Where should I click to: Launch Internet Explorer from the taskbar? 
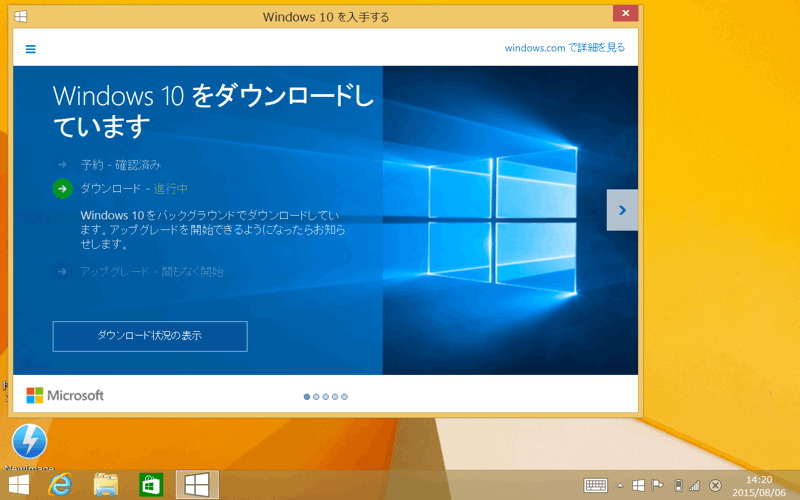tap(62, 485)
